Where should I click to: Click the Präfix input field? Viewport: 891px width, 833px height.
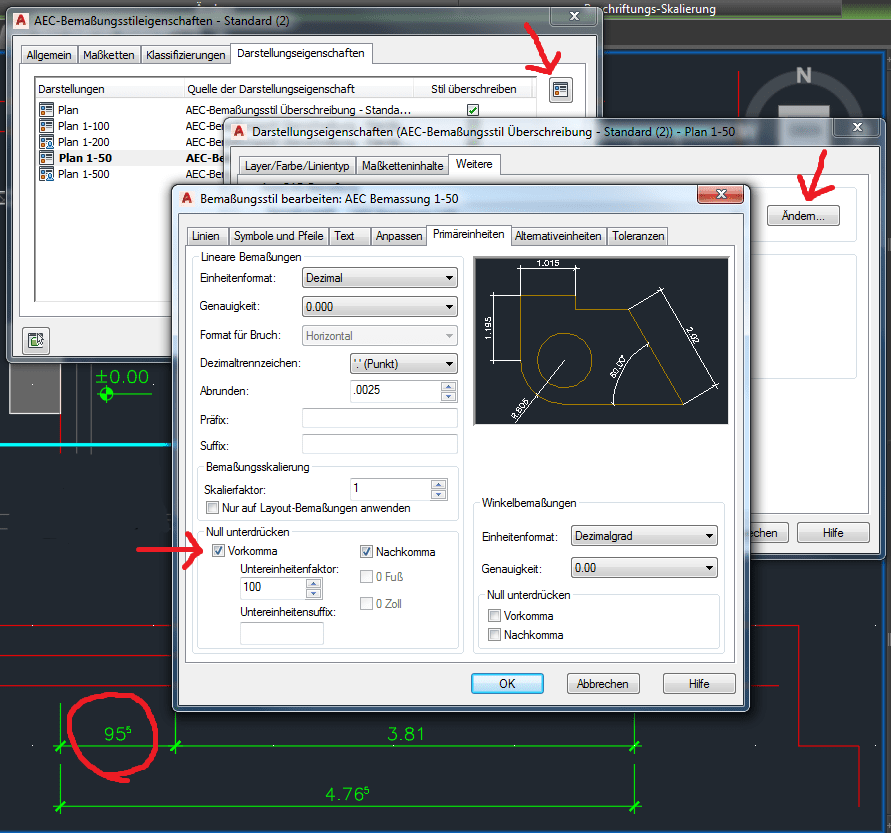click(380, 418)
